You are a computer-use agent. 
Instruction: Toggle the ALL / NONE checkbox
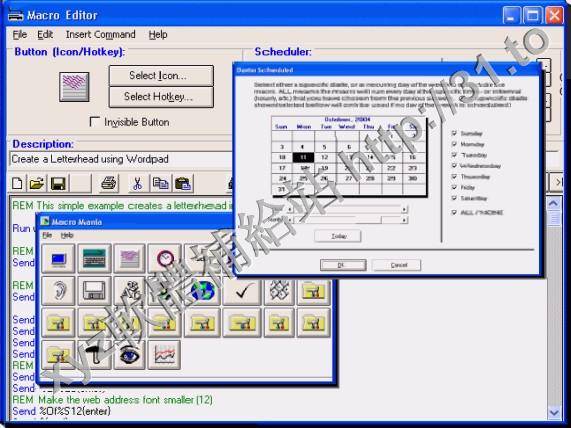[x=454, y=212]
